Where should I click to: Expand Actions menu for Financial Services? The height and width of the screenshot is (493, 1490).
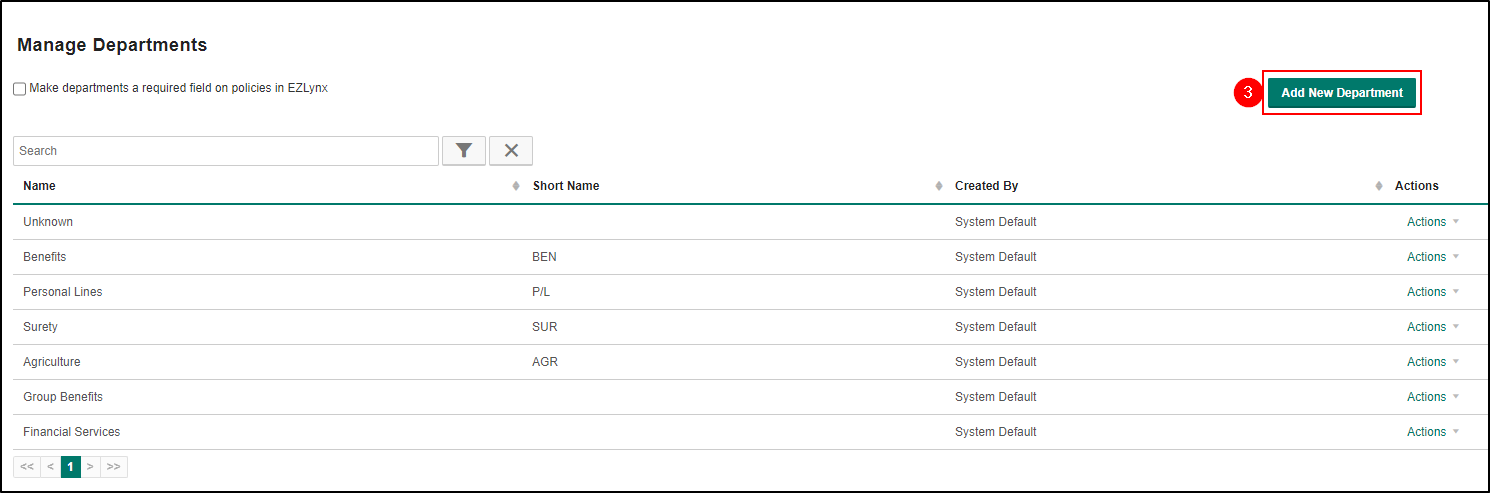pyautogui.click(x=1432, y=432)
